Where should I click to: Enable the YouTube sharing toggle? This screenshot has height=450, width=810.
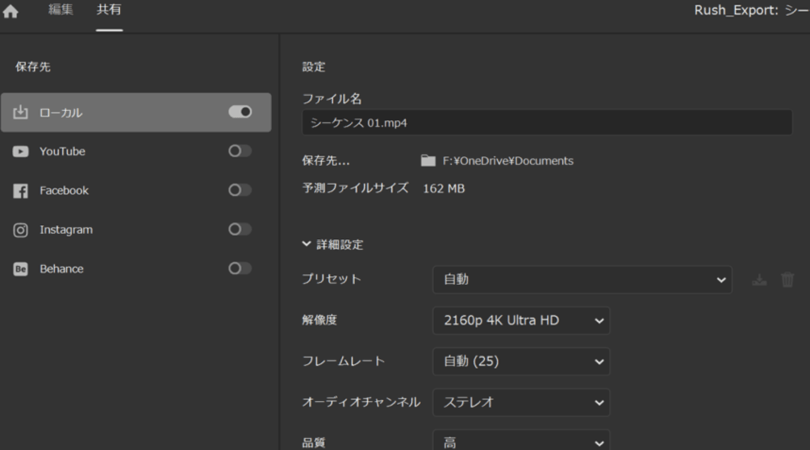[x=240, y=151]
